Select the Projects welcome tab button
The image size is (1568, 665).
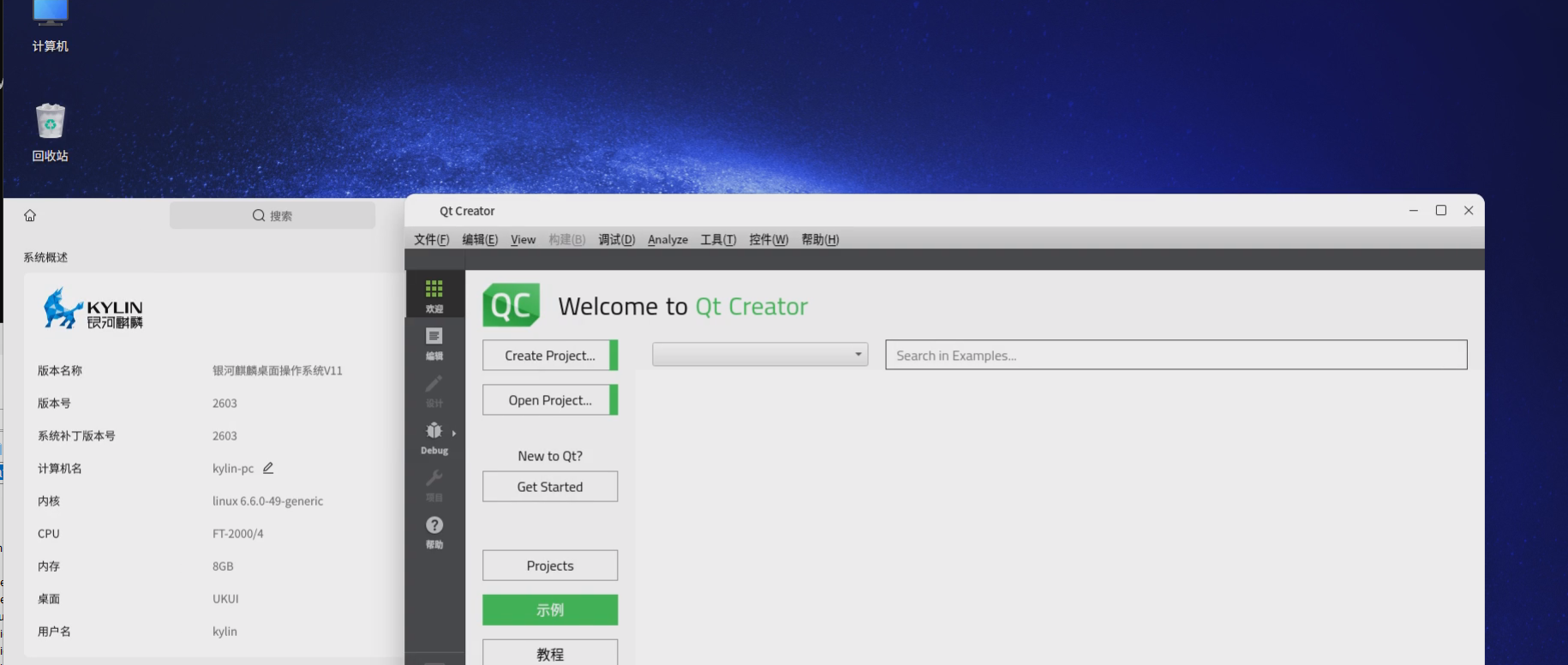tap(550, 566)
